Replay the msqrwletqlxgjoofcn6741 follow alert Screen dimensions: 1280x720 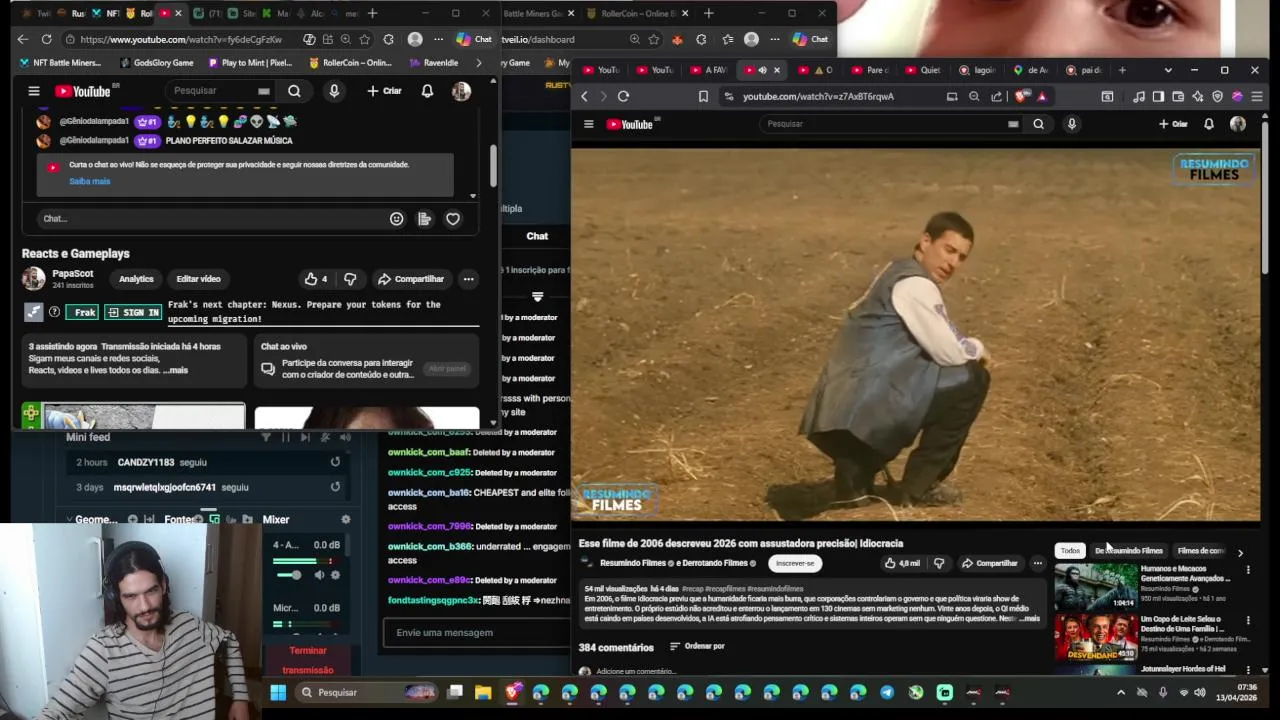point(335,487)
